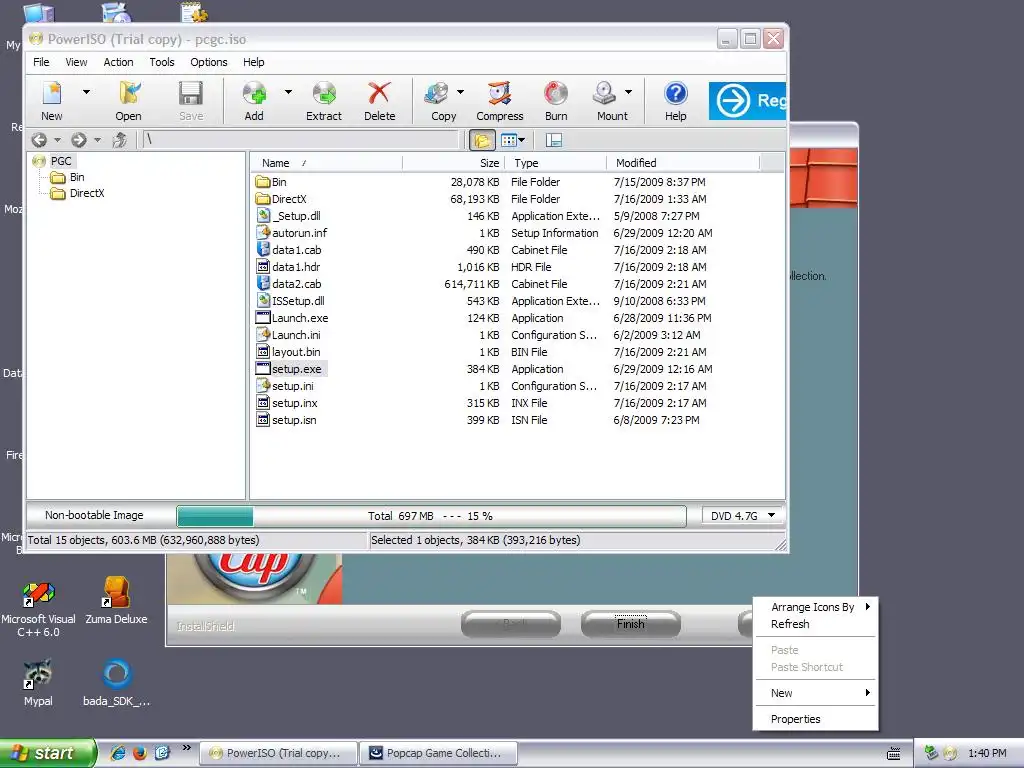
Task: Expand the Copy button dropdown arrow
Action: tap(460, 92)
